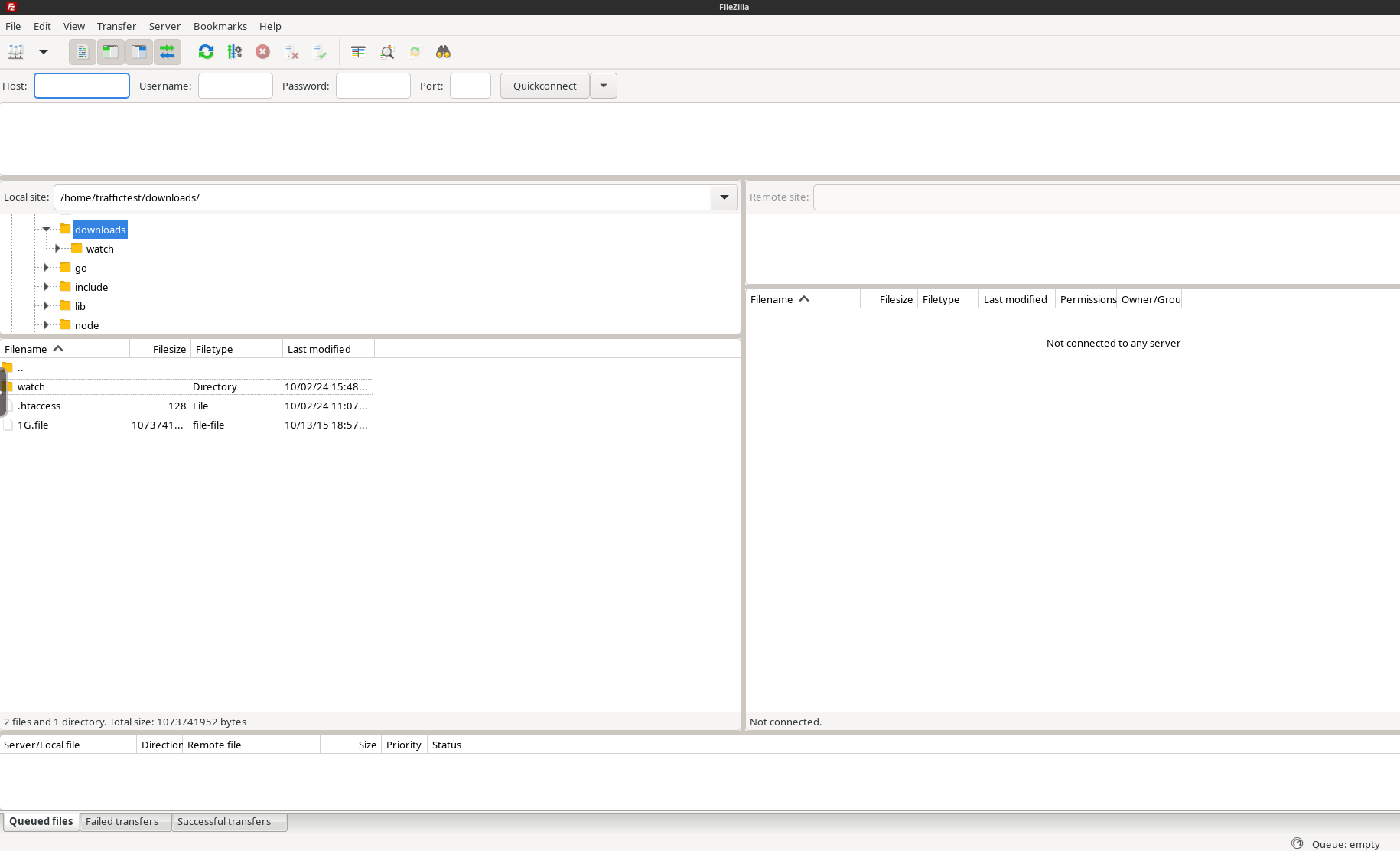Select the include folder in tree
Screen dimensions: 1400x851
[91, 287]
